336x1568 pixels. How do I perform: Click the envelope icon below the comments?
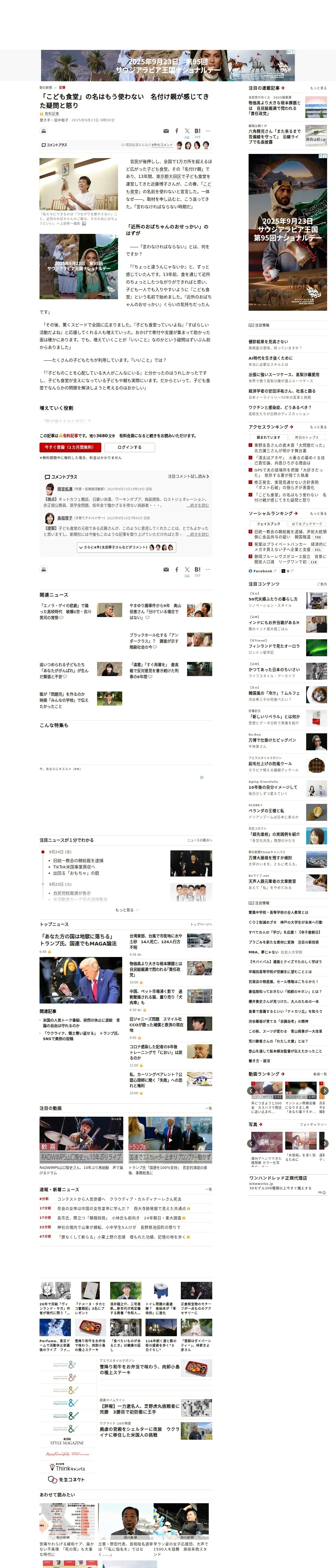point(166,569)
